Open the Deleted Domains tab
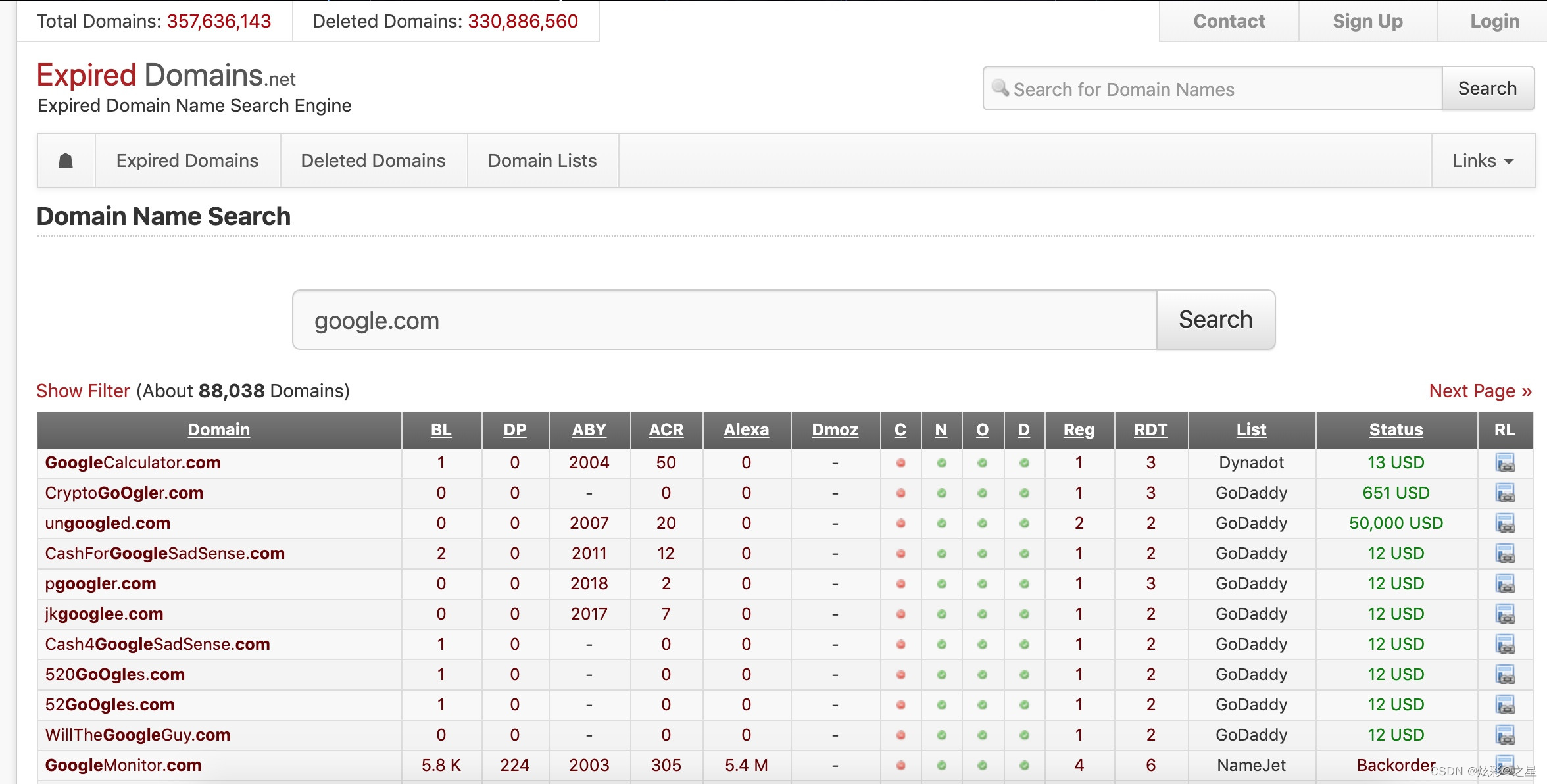 [373, 161]
